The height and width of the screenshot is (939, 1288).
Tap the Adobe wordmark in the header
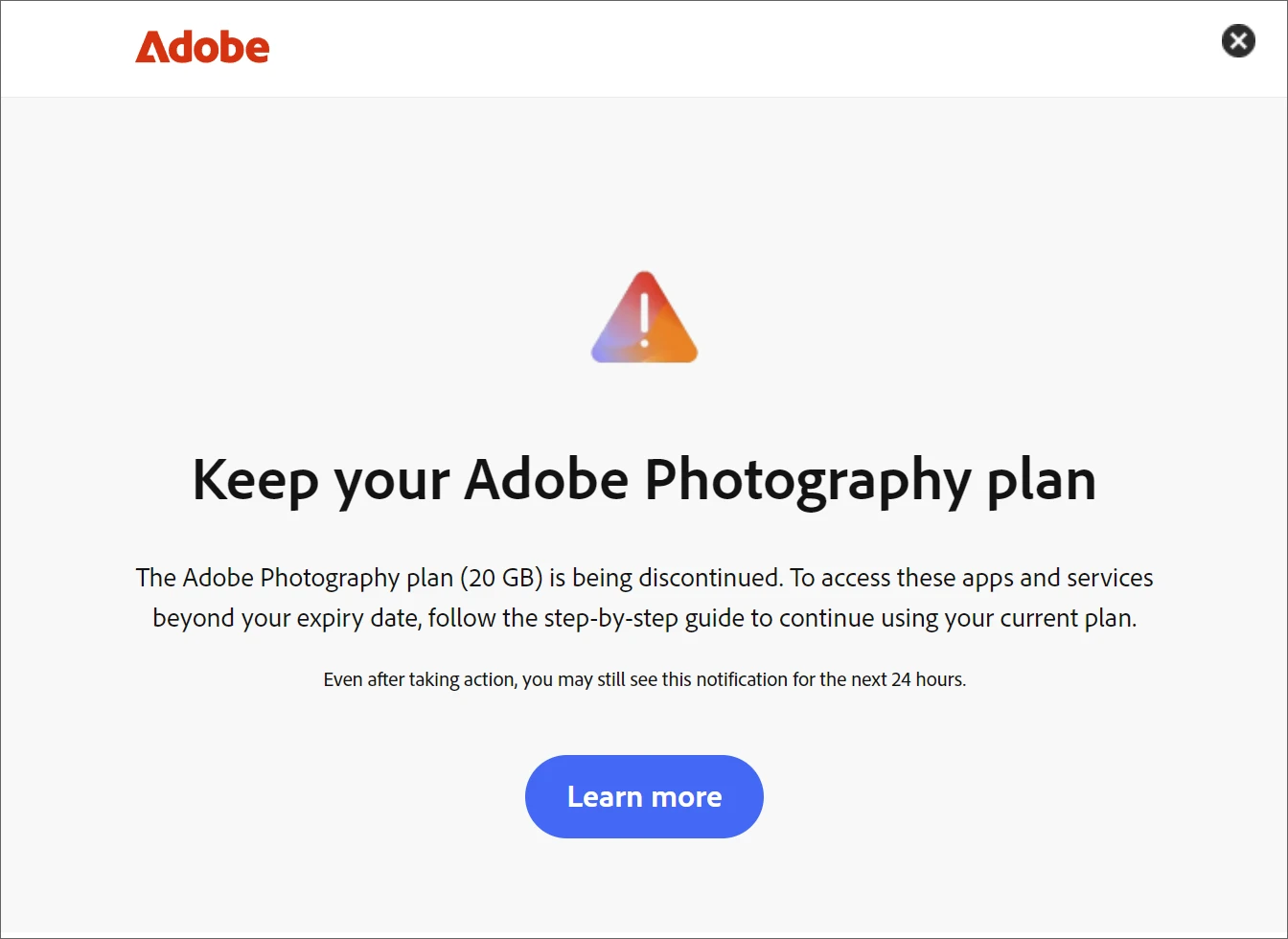pyautogui.click(x=202, y=47)
